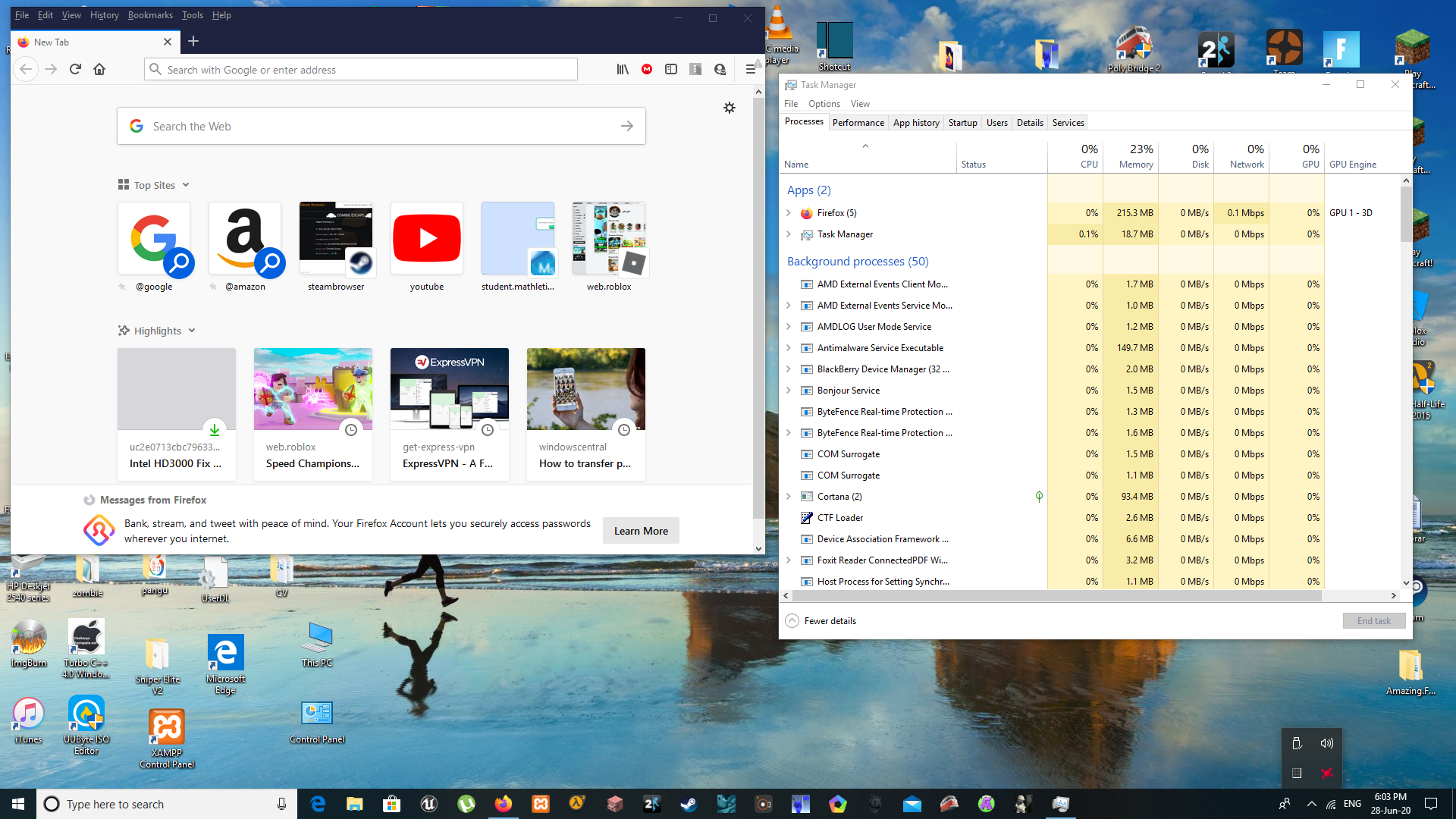Screen dimensions: 1456x819
Task: Open a new tab with the plus button
Action: point(193,41)
